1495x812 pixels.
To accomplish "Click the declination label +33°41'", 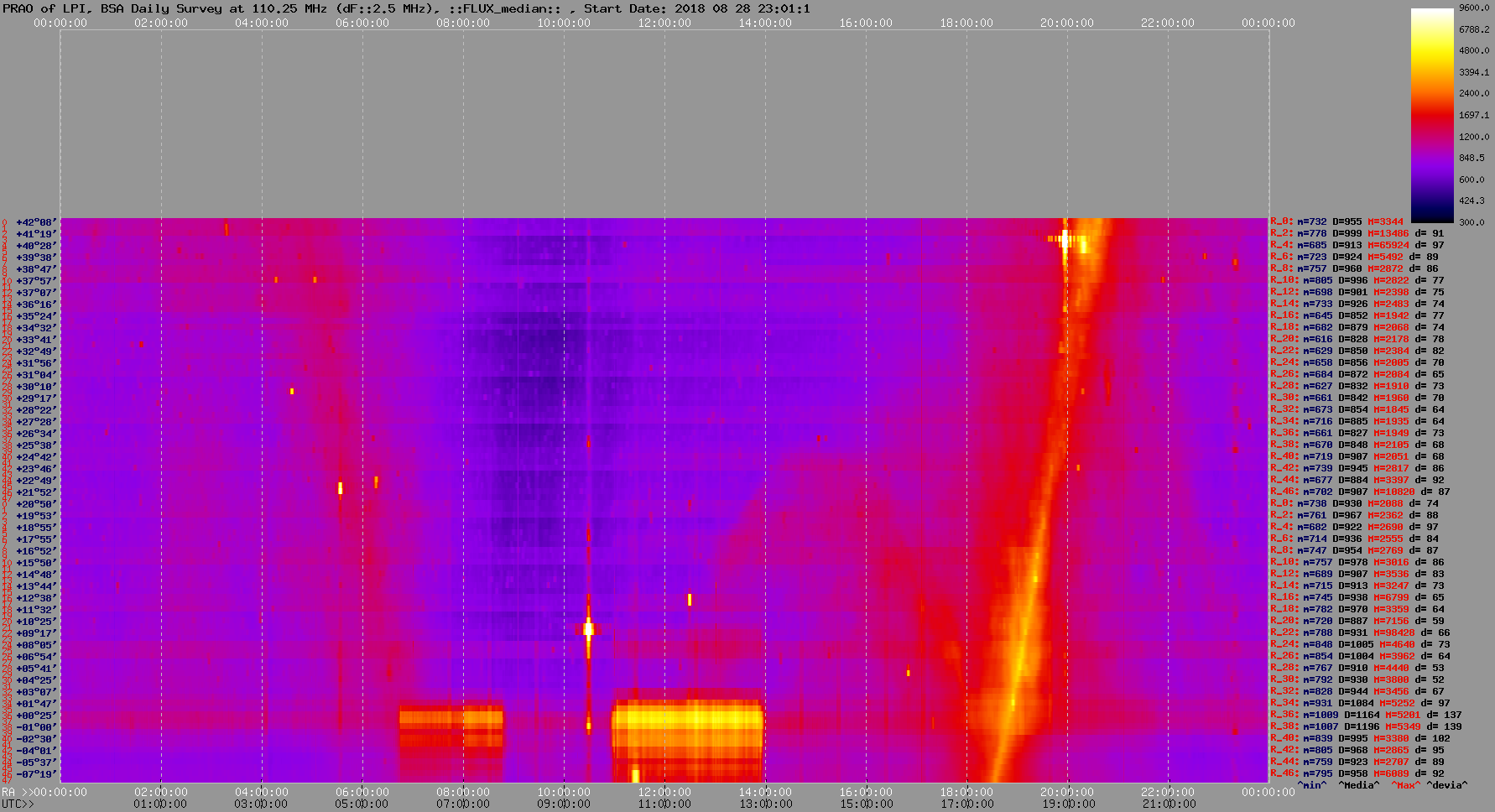I will coord(36,340).
